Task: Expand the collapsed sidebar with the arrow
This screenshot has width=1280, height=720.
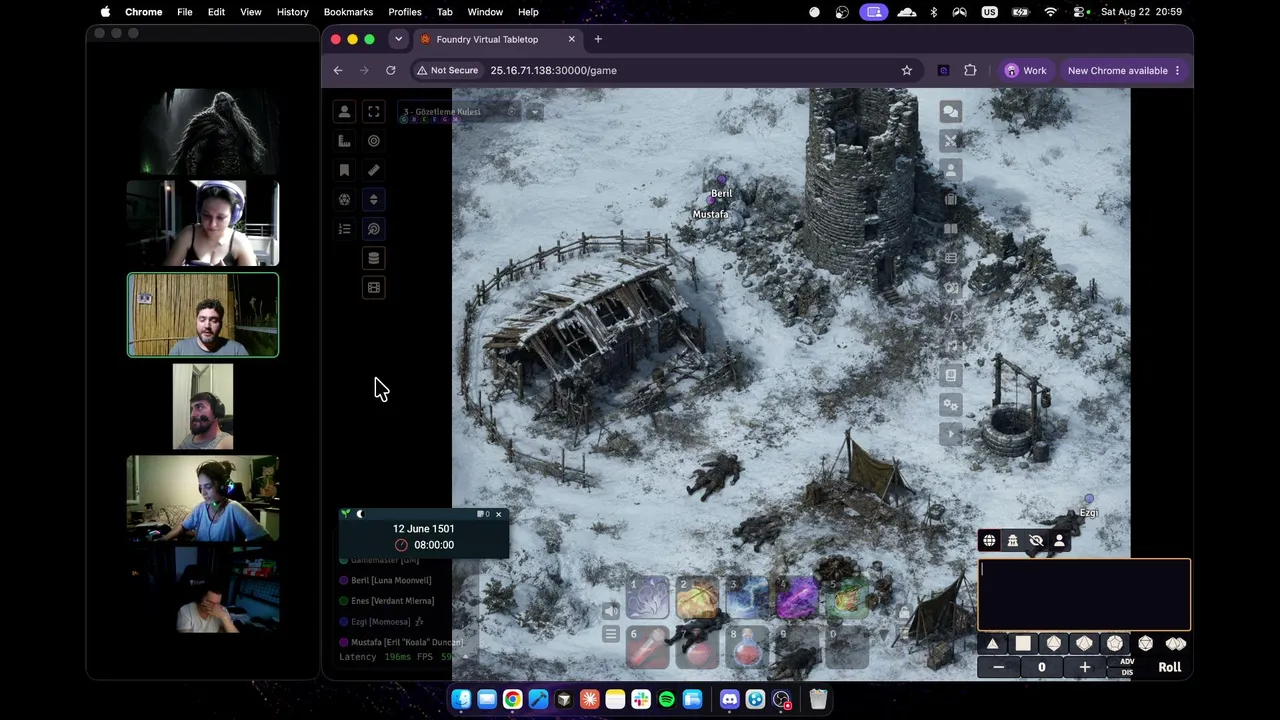Action: coord(950,434)
